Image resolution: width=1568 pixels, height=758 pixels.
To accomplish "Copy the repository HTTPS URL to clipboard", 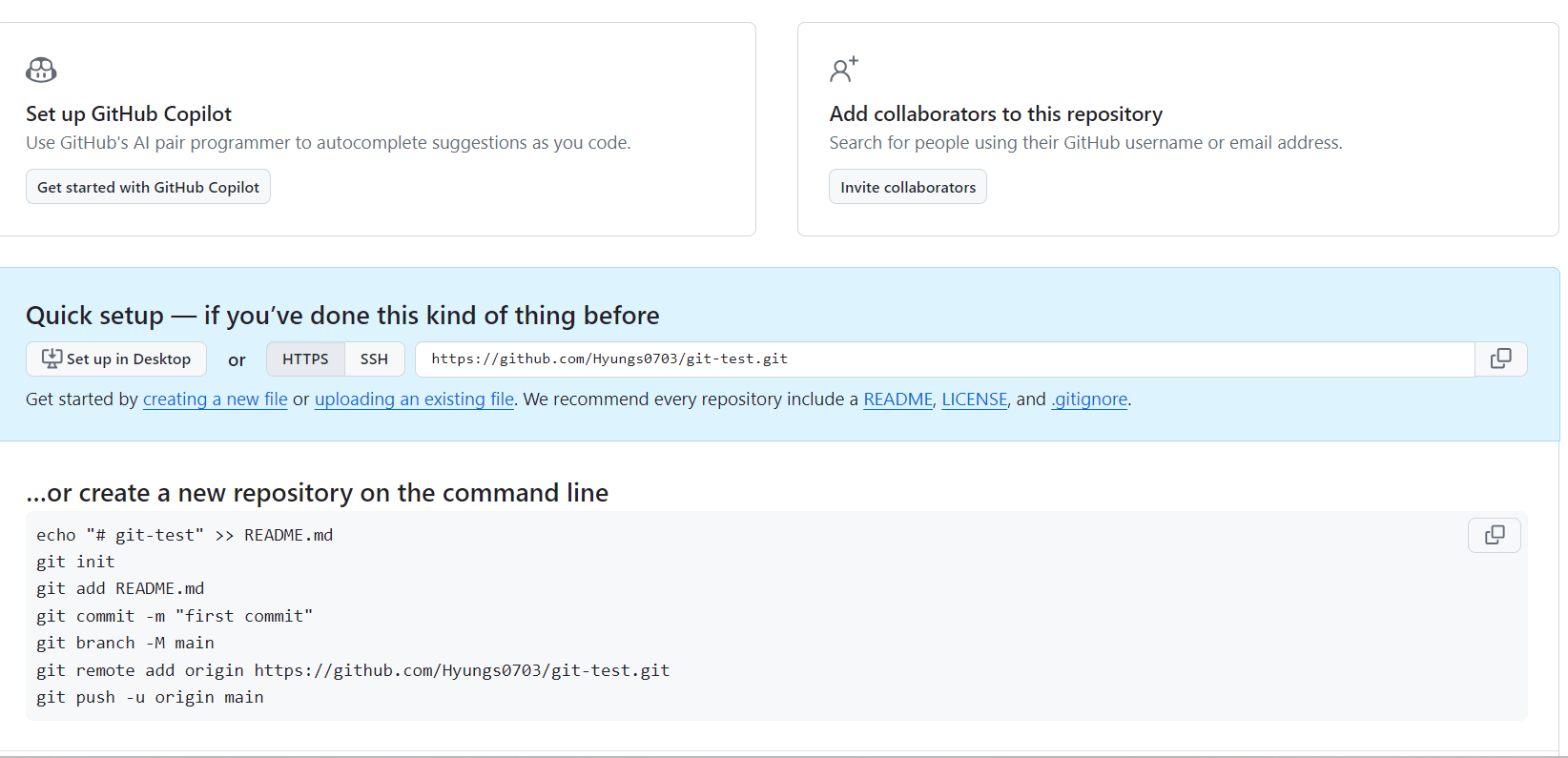I will [1501, 359].
